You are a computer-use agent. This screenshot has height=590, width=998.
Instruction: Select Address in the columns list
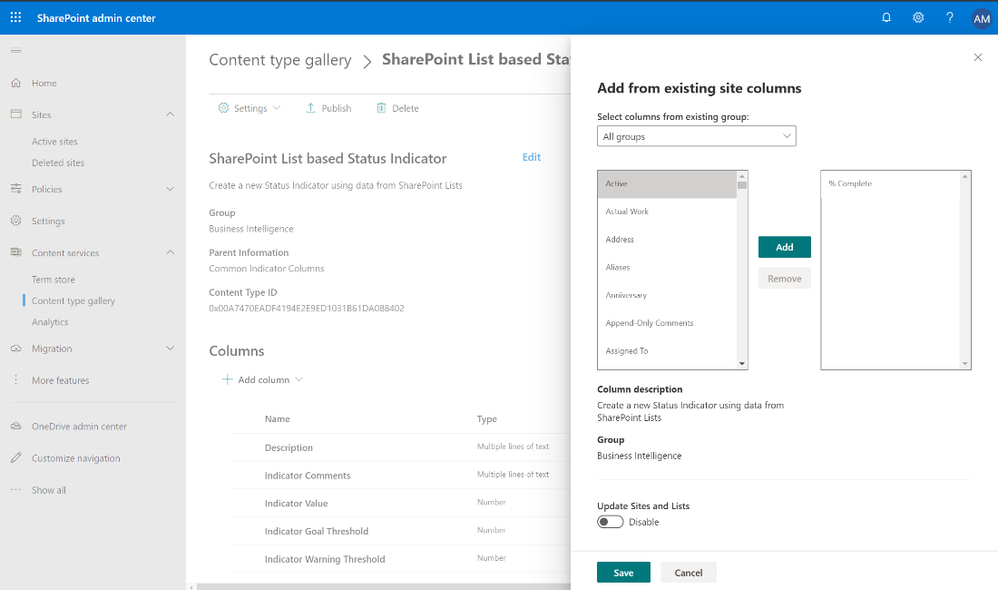[667, 239]
